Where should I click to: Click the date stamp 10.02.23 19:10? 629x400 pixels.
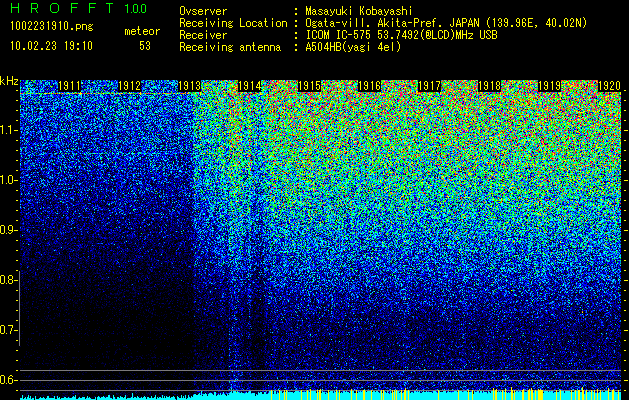coord(51,46)
